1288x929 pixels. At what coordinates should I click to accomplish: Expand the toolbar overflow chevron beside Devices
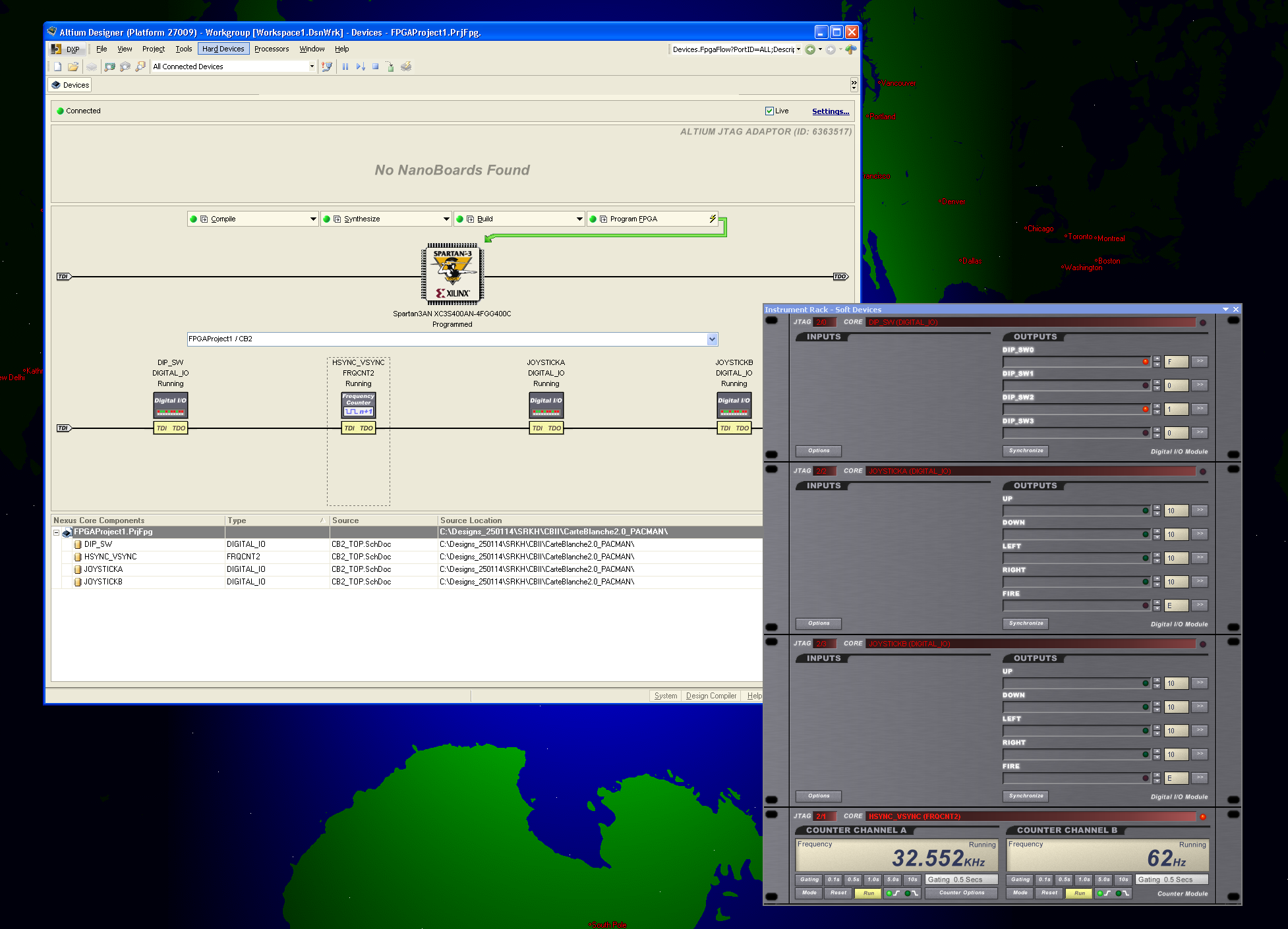(854, 84)
